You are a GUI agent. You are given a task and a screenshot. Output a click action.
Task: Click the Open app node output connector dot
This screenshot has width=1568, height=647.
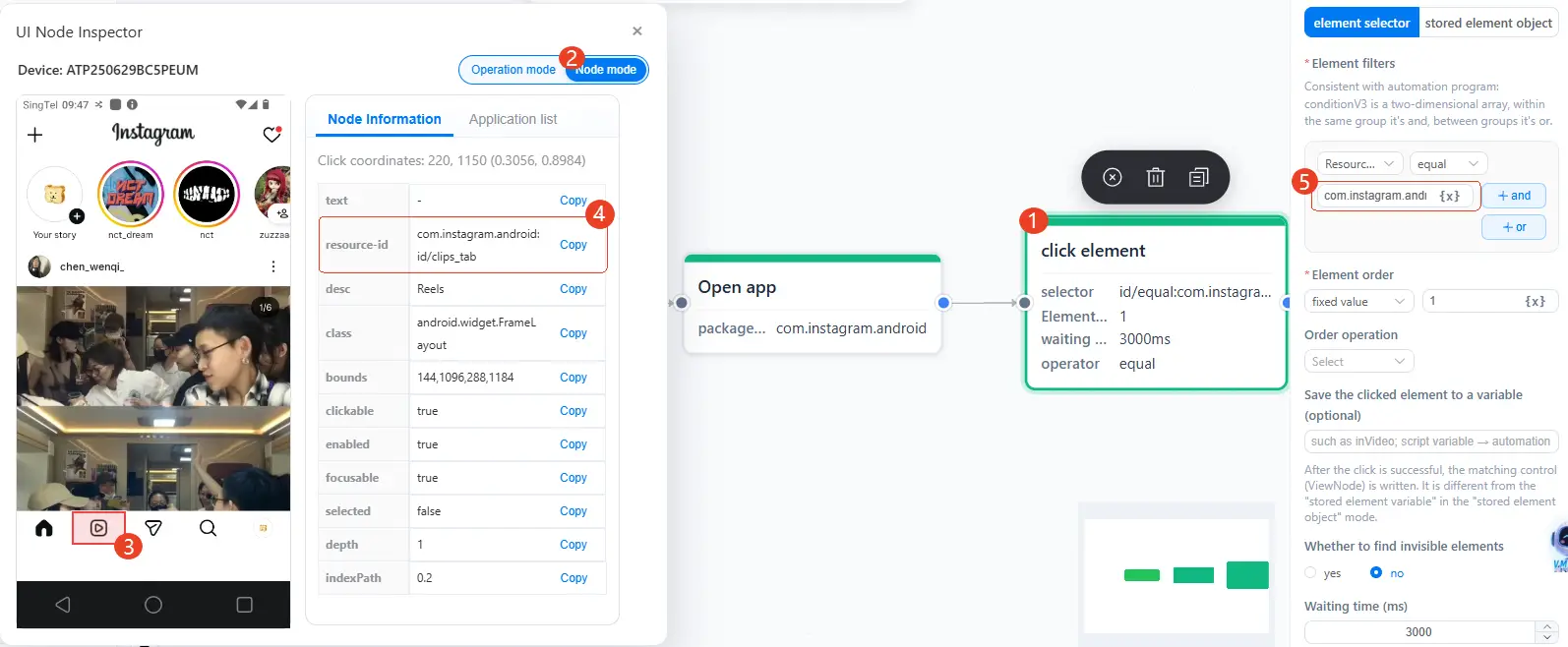pyautogui.click(x=943, y=303)
